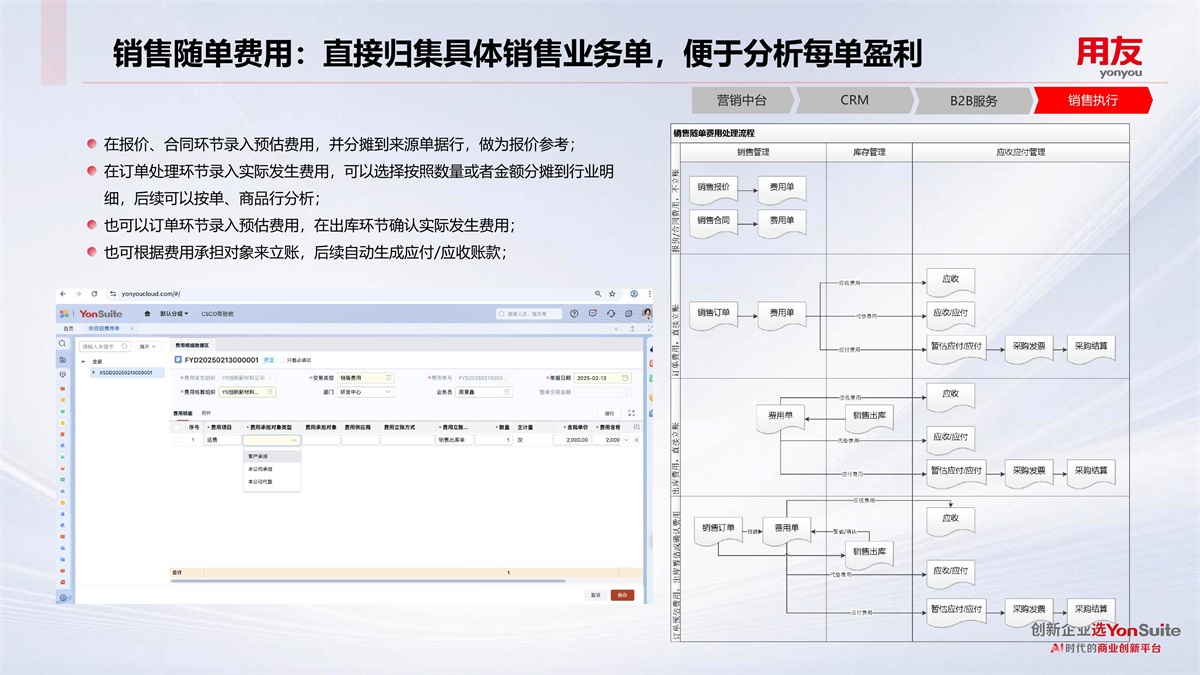Switch to the 附件 tab
Viewport: 1200px width, 675px height.
[x=206, y=412]
